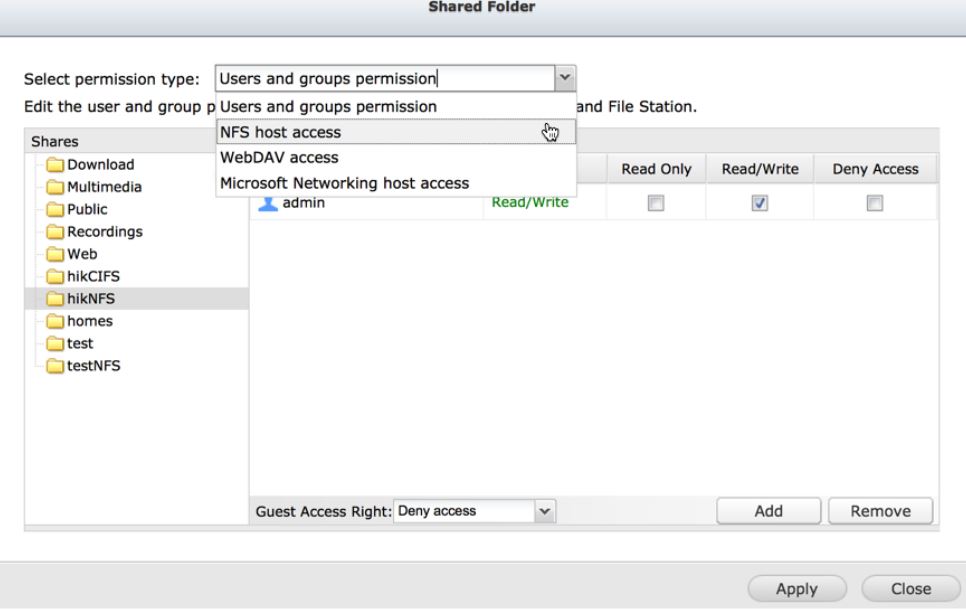Click the hikCIFS folder icon

tap(55, 276)
